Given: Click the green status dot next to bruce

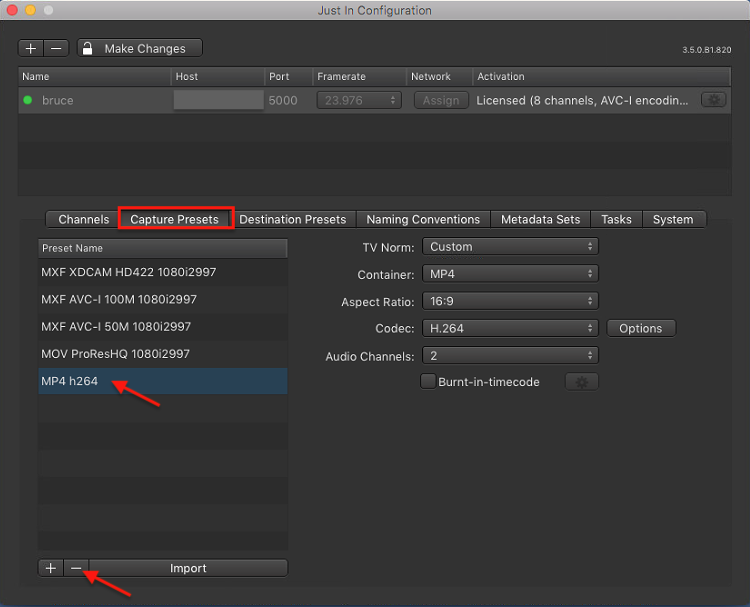Looking at the screenshot, I should [28, 100].
